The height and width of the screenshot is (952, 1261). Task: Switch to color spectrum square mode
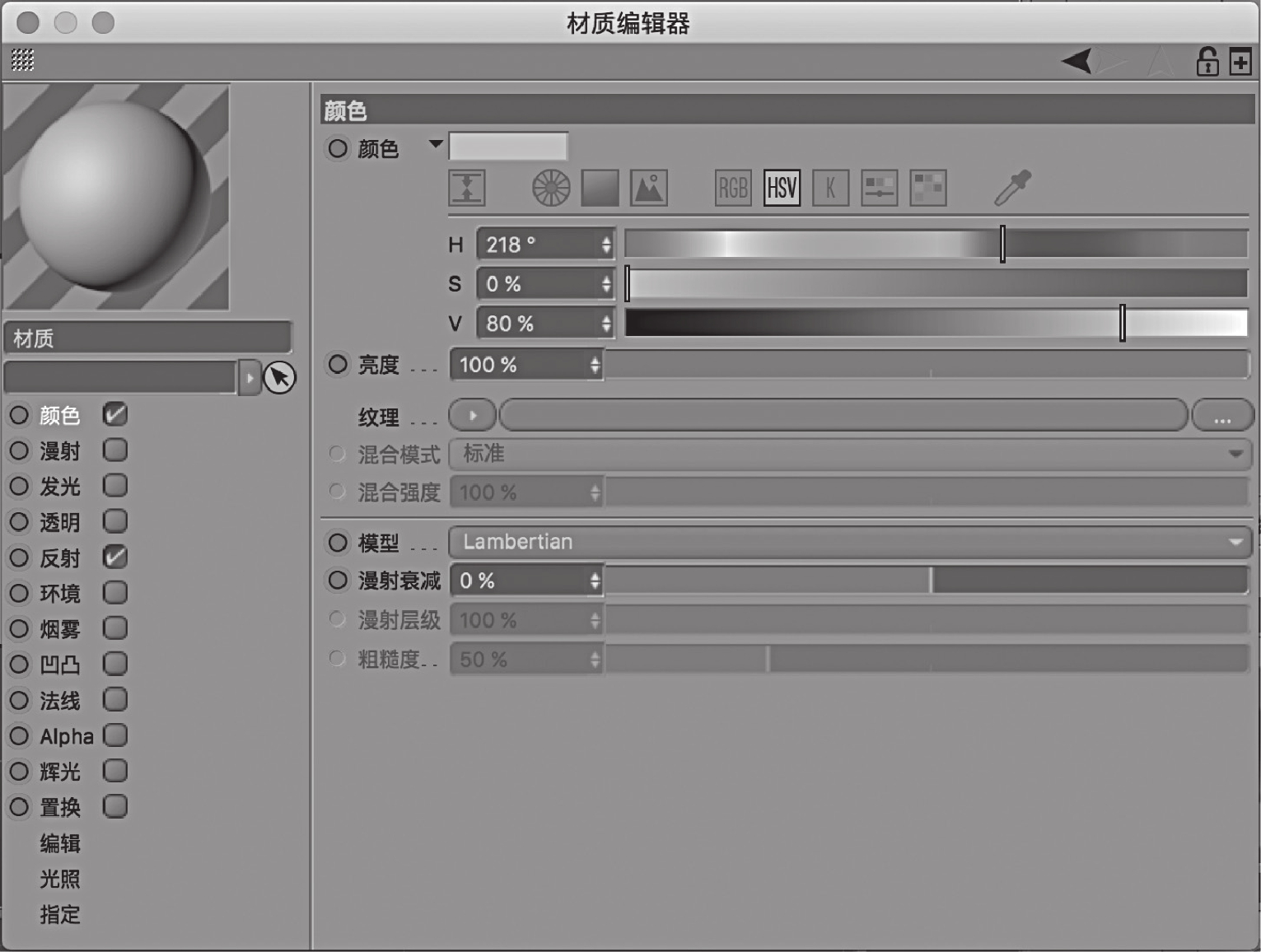coord(600,188)
